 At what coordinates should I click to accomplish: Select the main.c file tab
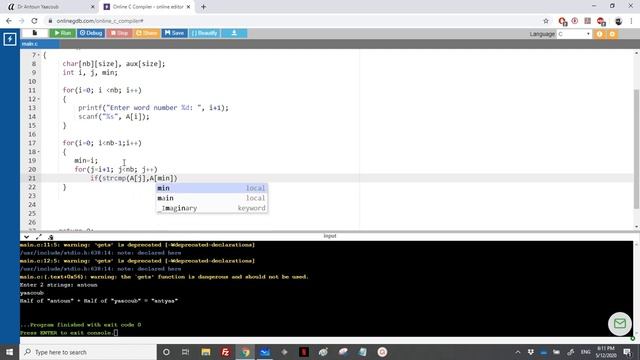40,44
